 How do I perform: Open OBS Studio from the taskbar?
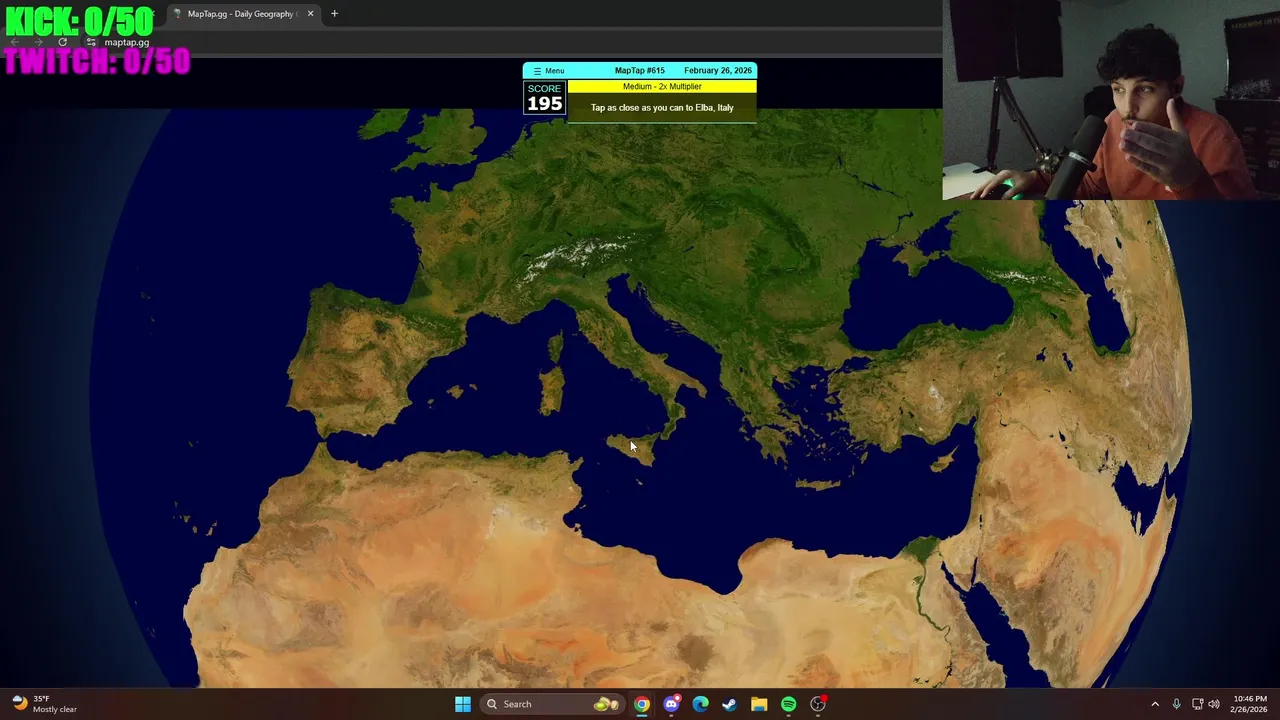tap(818, 704)
